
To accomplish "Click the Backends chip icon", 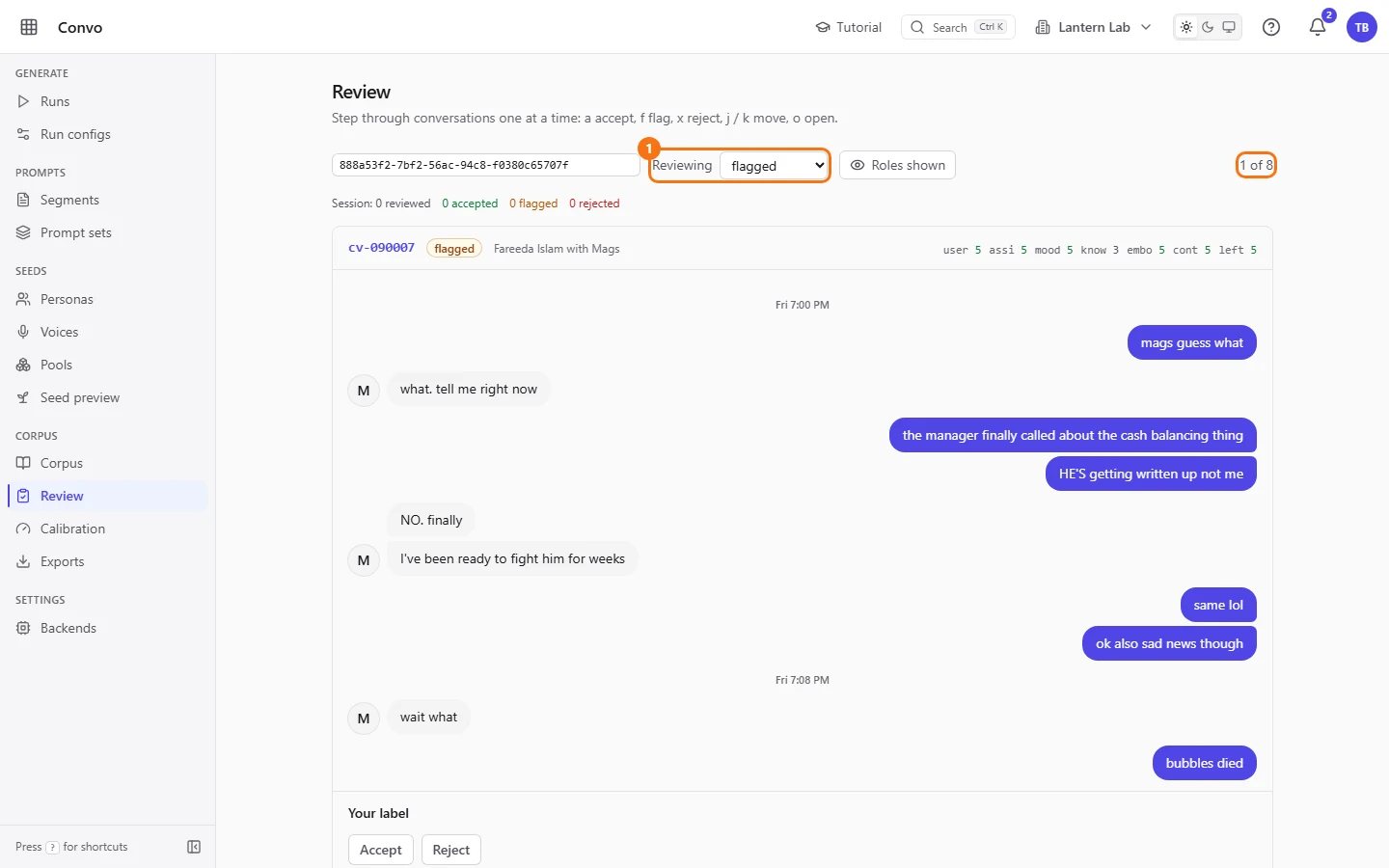I will [x=23, y=628].
